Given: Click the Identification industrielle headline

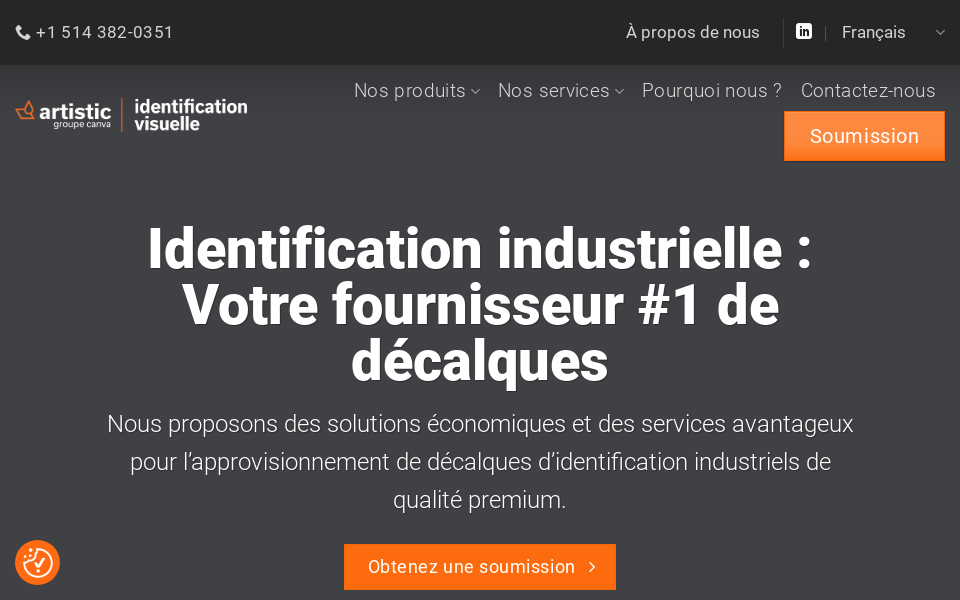Looking at the screenshot, I should pos(480,304).
